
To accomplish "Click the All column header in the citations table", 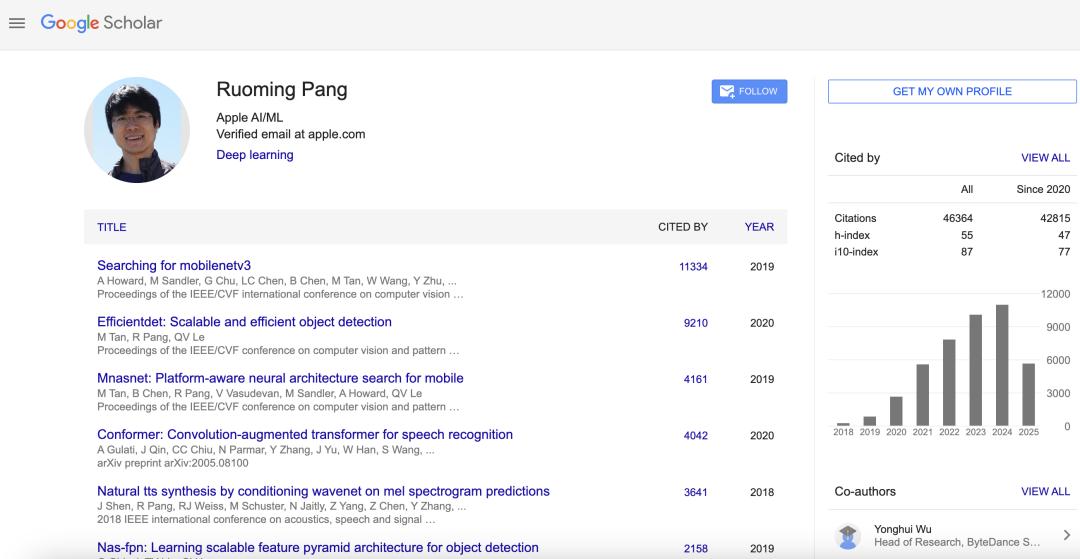I will tap(967, 189).
